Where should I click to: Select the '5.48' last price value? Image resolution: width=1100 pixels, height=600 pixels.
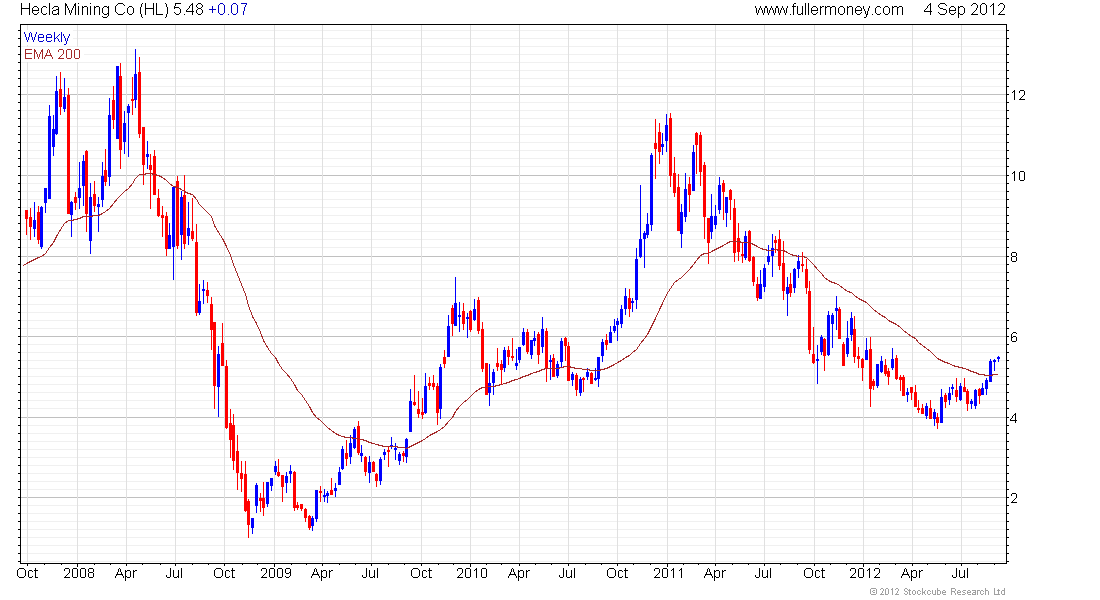point(188,10)
